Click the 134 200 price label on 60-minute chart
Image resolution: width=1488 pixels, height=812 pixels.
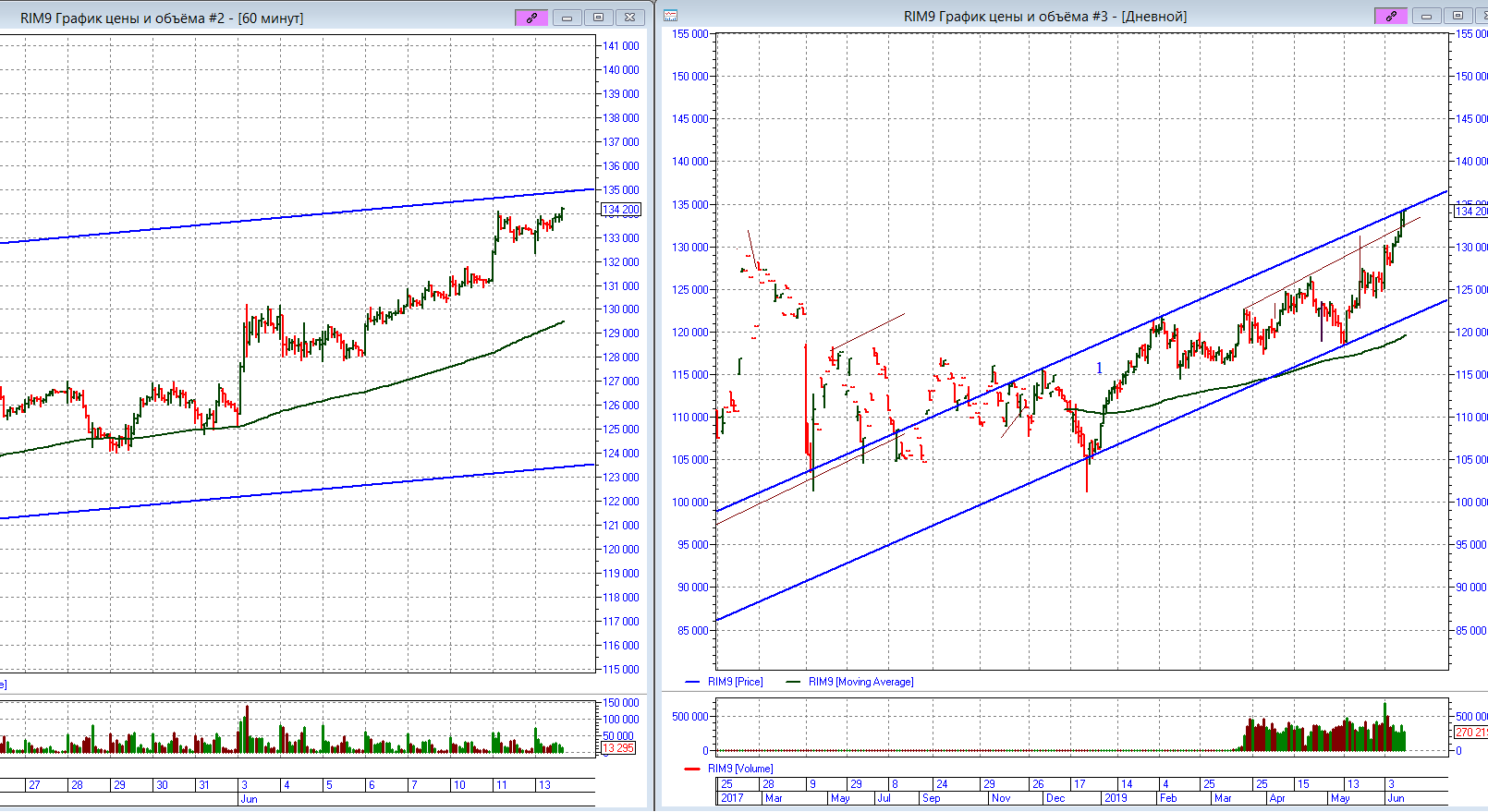pos(621,210)
